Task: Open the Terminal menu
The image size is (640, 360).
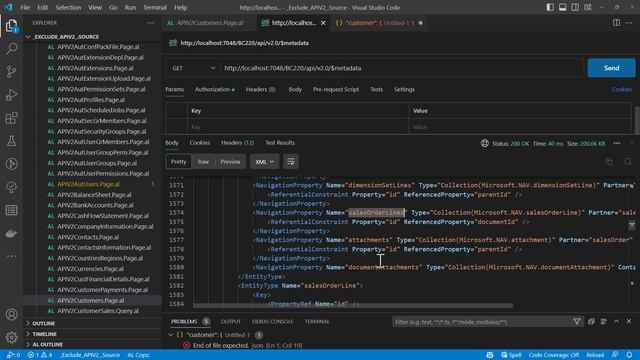Action: coord(155,7)
